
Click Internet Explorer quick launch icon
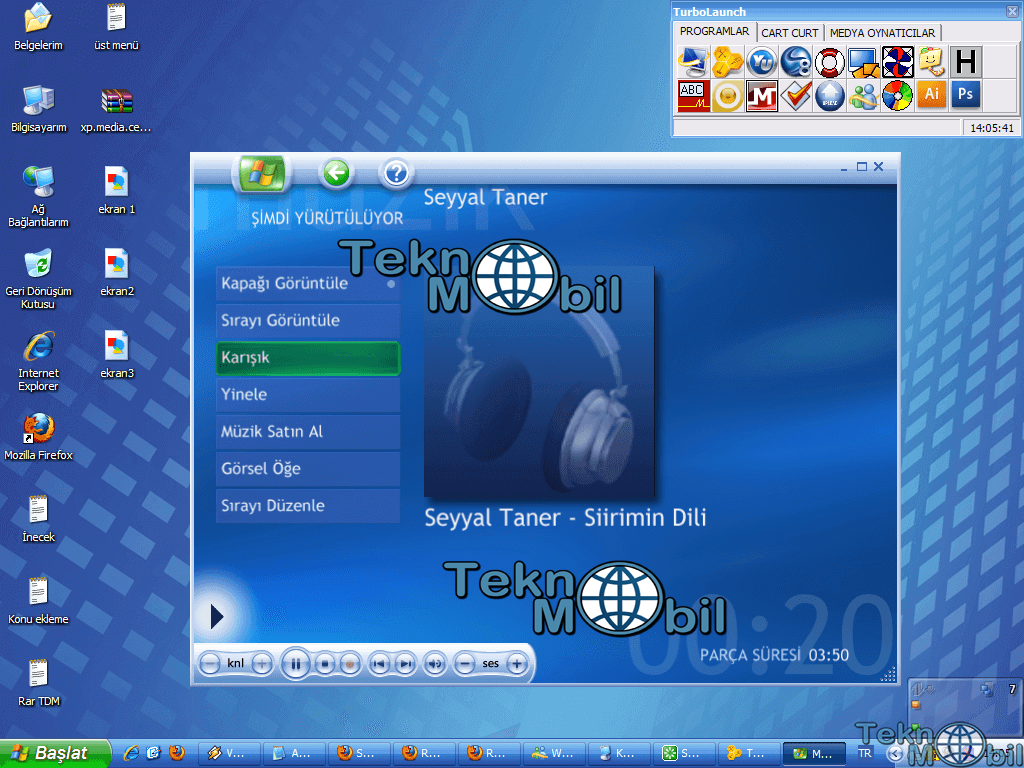[x=131, y=753]
